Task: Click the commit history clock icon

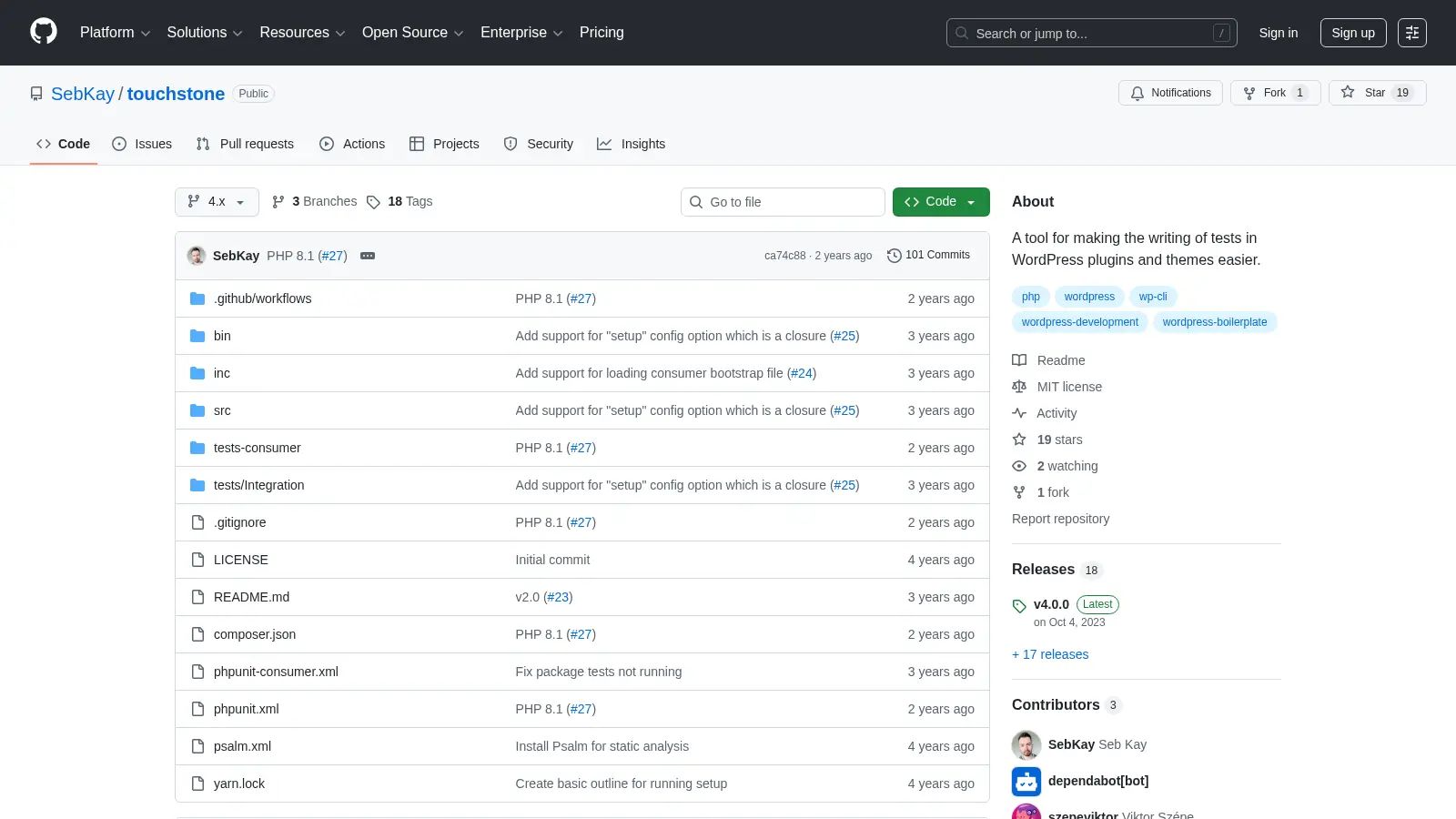Action: pos(895,256)
